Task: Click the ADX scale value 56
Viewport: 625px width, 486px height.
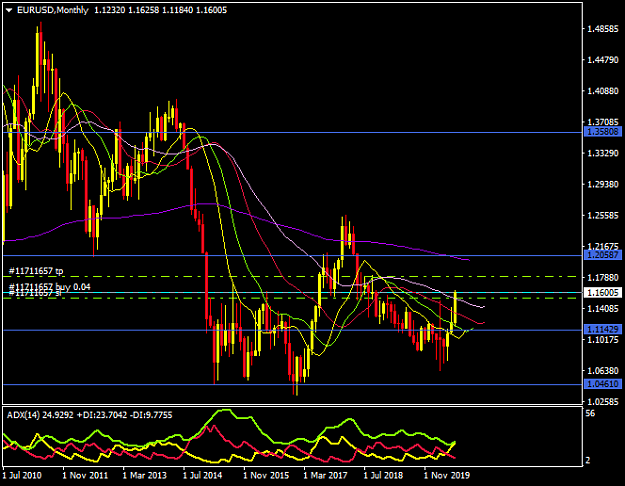Action: pyautogui.click(x=590, y=413)
